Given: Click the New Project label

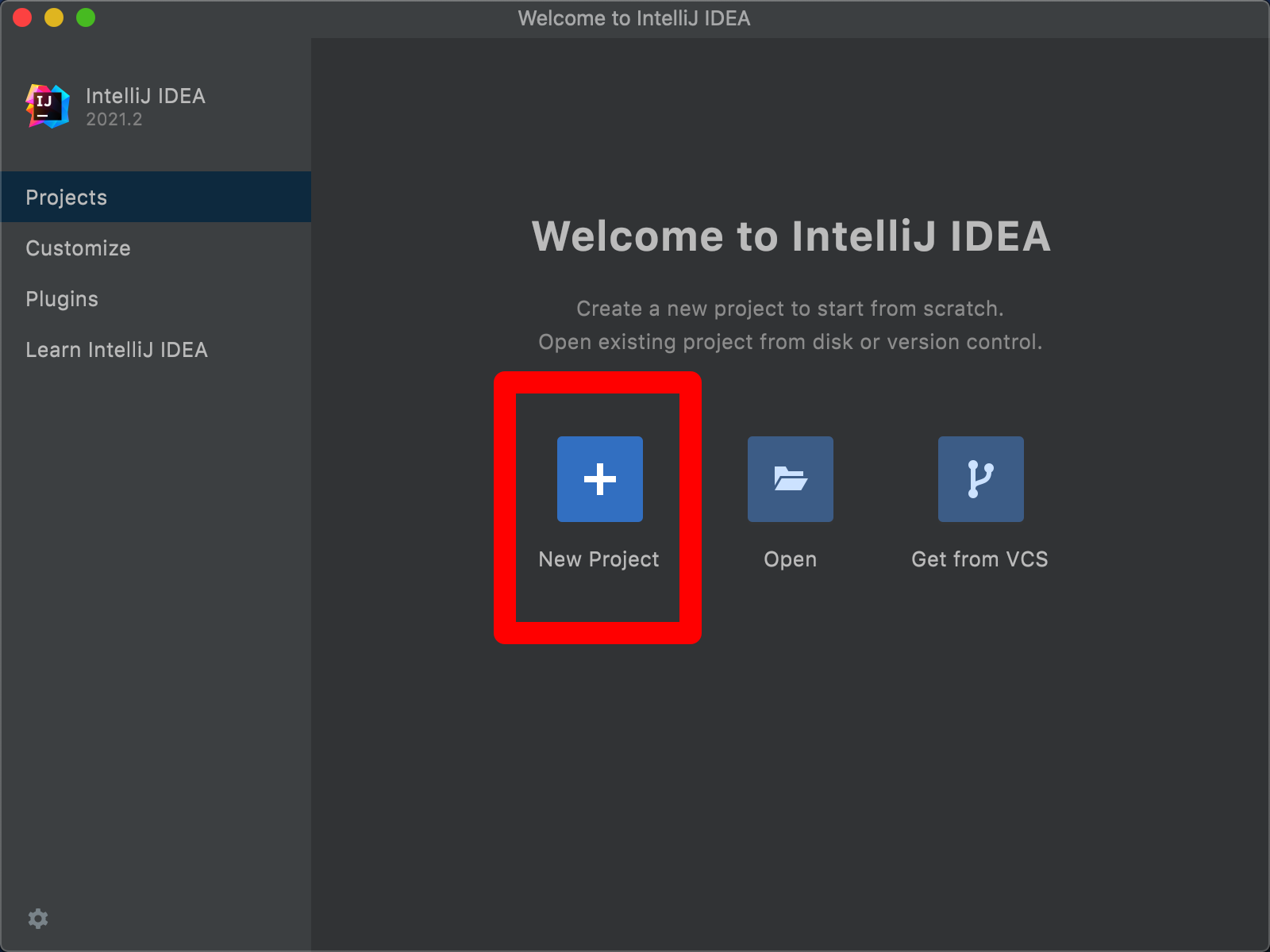Looking at the screenshot, I should point(599,559).
